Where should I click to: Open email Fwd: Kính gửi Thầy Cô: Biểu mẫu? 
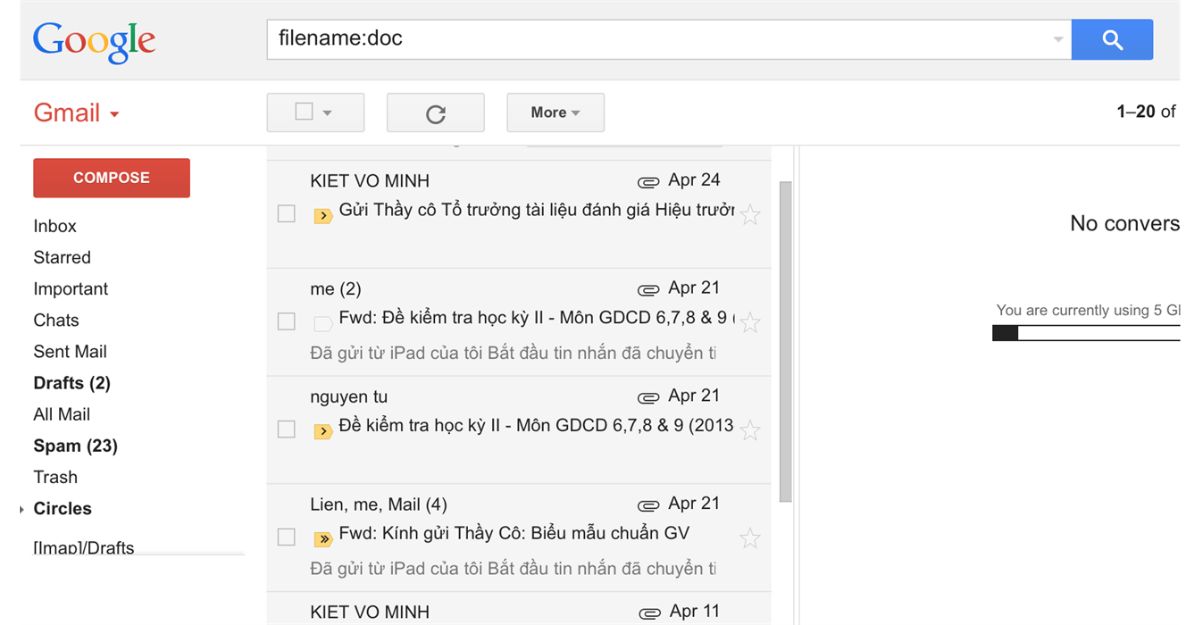coord(514,533)
